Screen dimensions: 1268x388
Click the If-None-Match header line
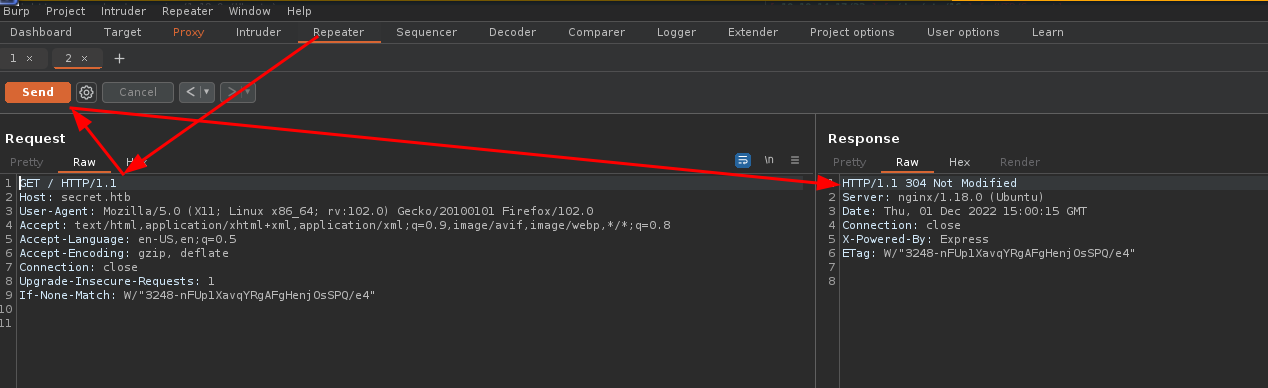[197, 295]
